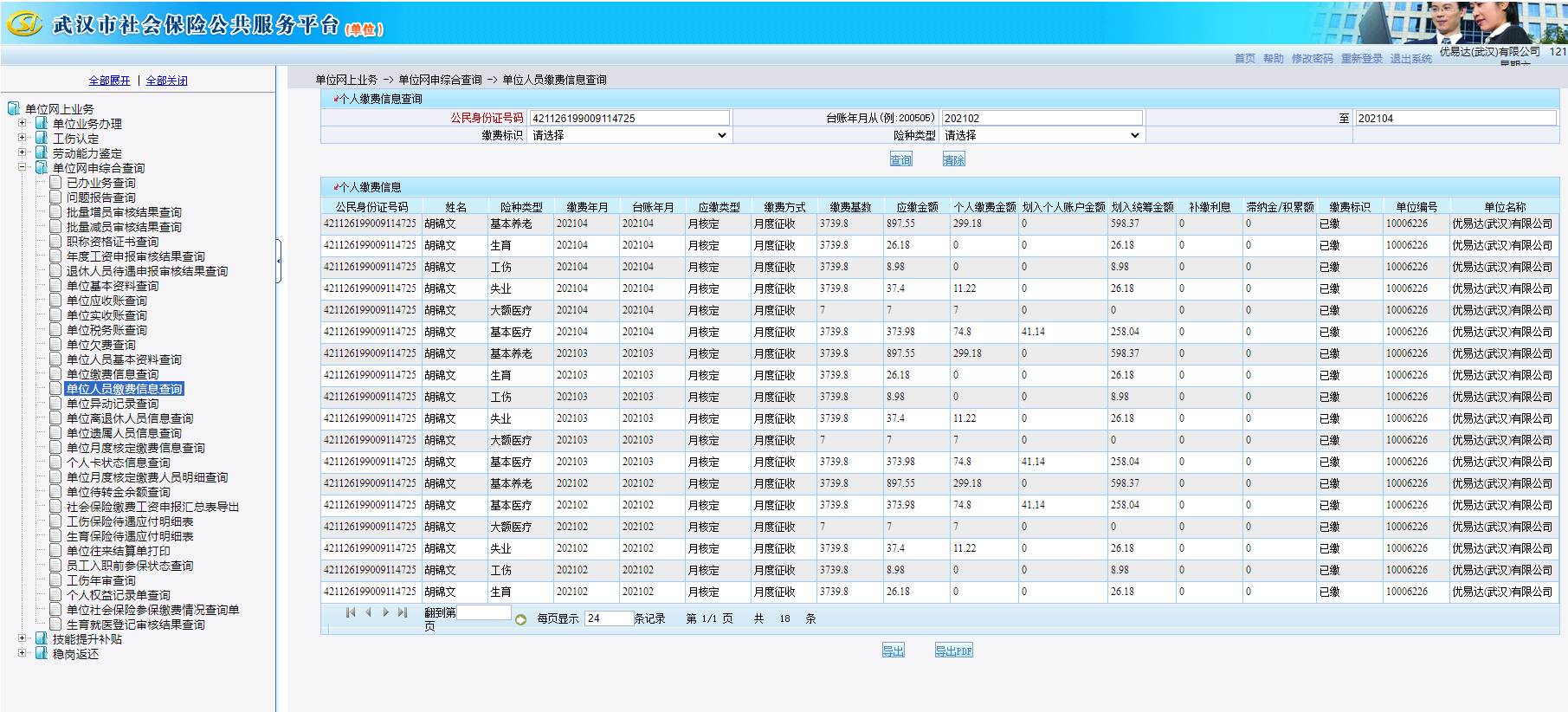The height and width of the screenshot is (712, 1568).
Task: Click the previous page arrow
Action: [368, 612]
